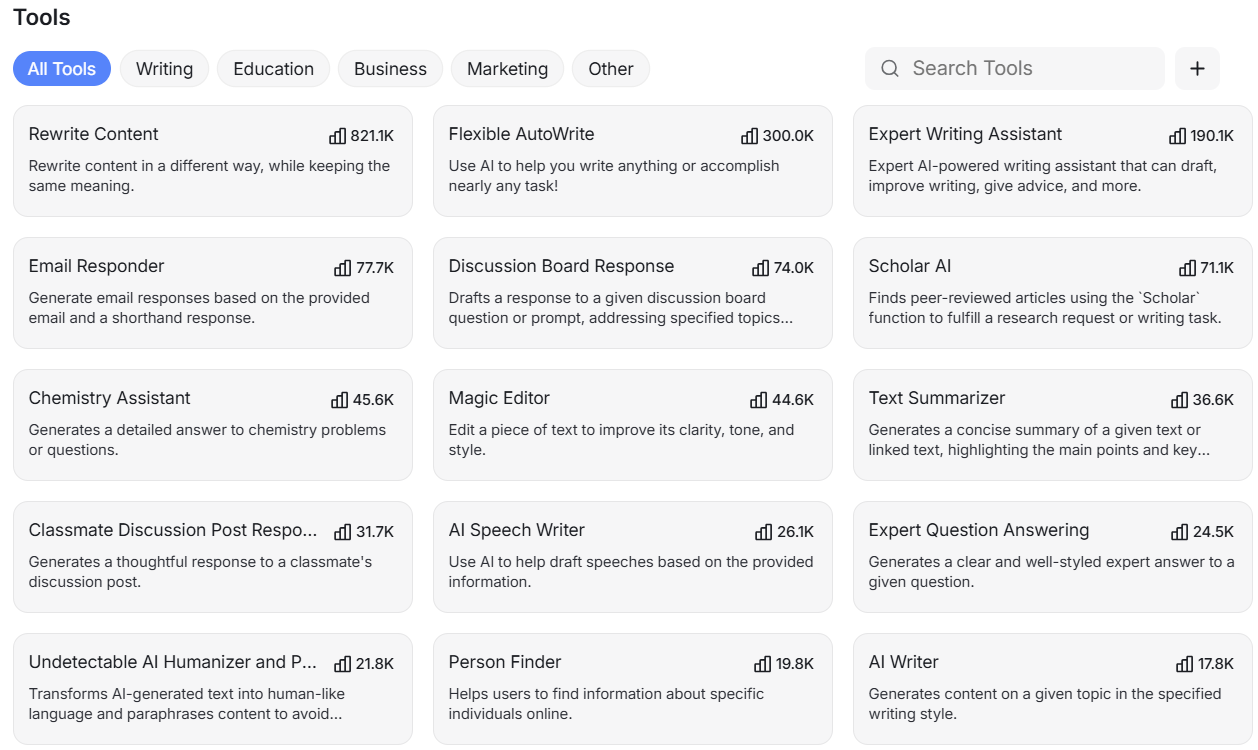The width and height of the screenshot is (1258, 750).
Task: Click usage chart icon on Undetectable AI Humanizer
Action: pos(343,664)
